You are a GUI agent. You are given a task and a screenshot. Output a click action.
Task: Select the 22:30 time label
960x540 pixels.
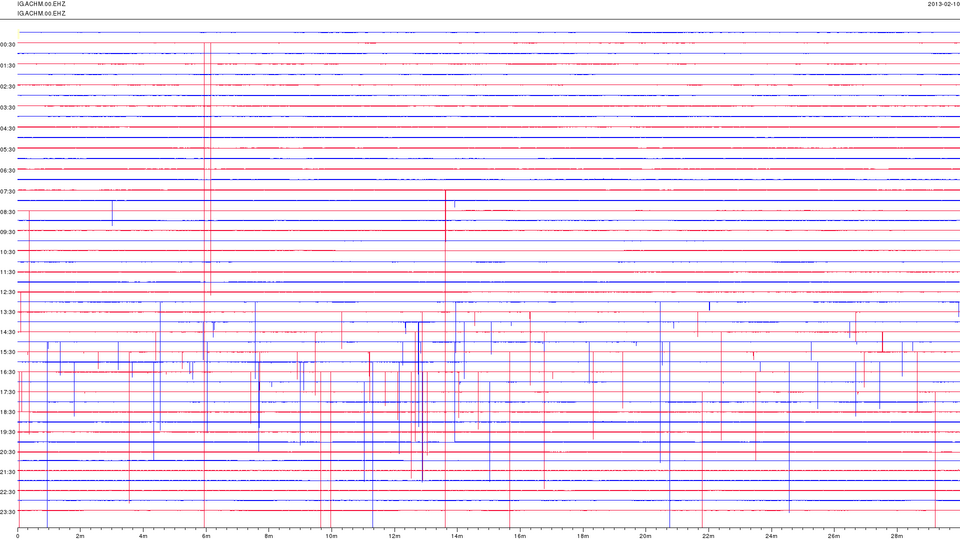coord(8,492)
